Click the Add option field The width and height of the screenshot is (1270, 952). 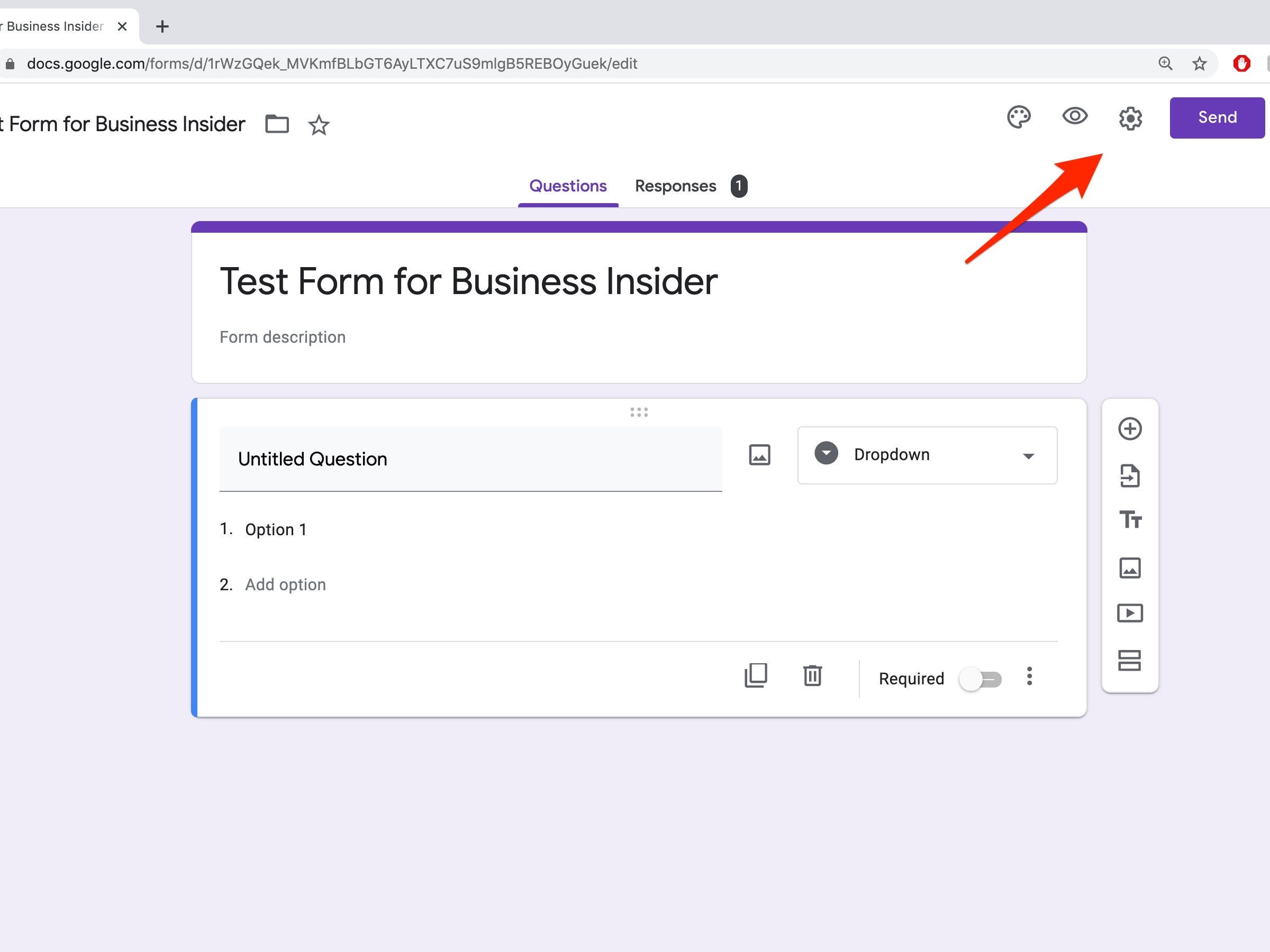tap(286, 584)
